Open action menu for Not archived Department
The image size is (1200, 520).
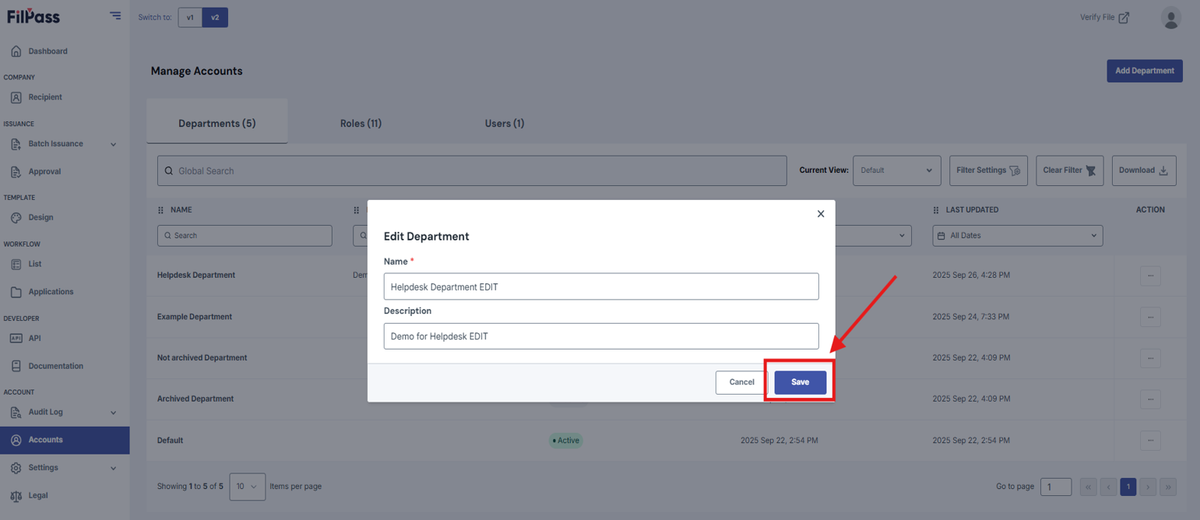(x=1150, y=357)
